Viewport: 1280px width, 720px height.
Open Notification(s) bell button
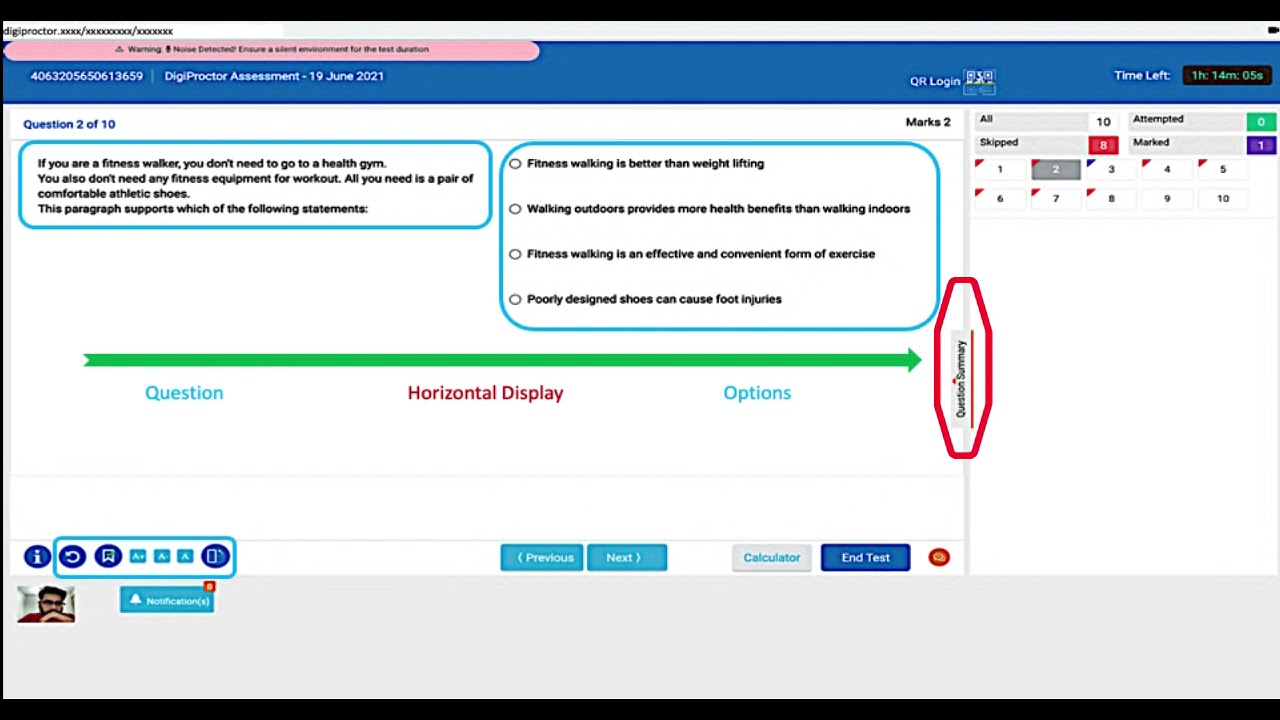pos(167,600)
